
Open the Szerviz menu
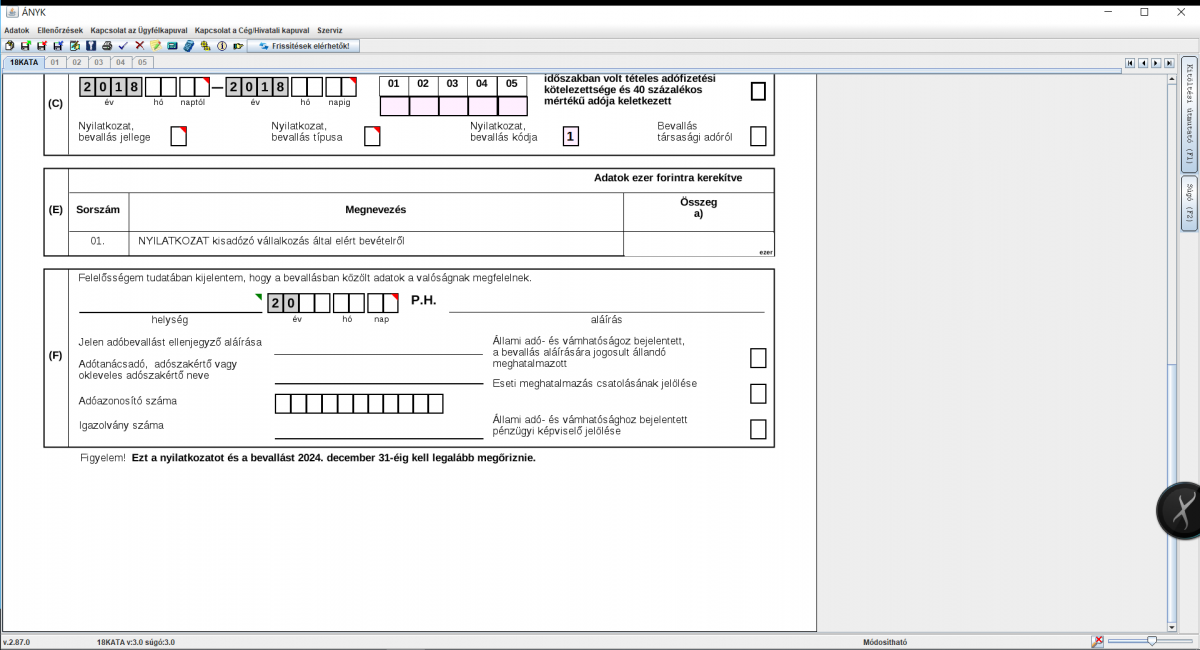(330, 30)
